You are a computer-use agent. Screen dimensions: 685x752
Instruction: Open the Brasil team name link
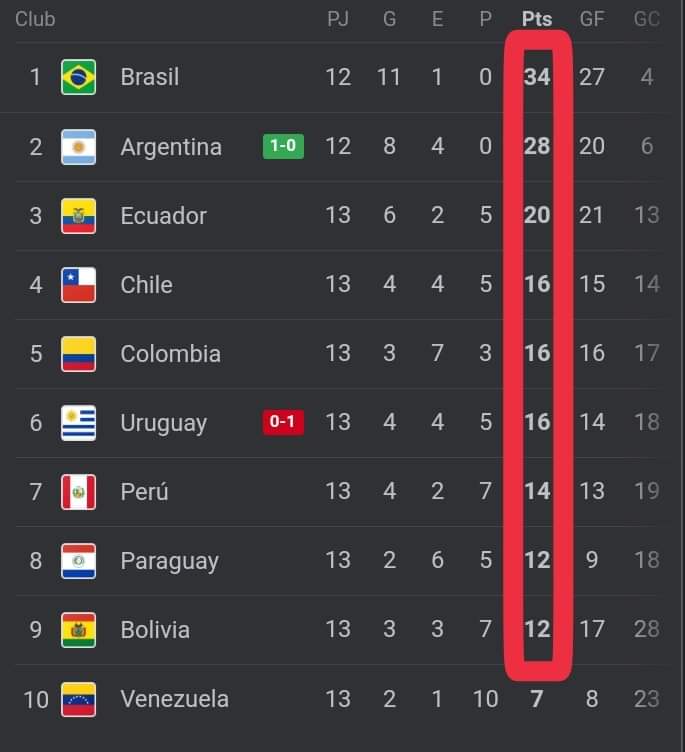[150, 77]
